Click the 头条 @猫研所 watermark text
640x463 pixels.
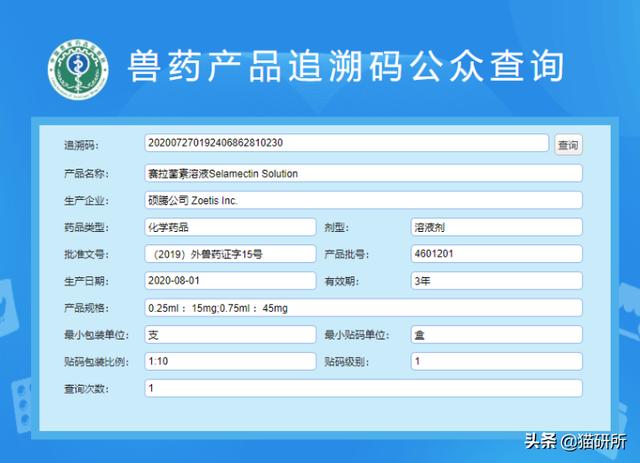click(576, 442)
